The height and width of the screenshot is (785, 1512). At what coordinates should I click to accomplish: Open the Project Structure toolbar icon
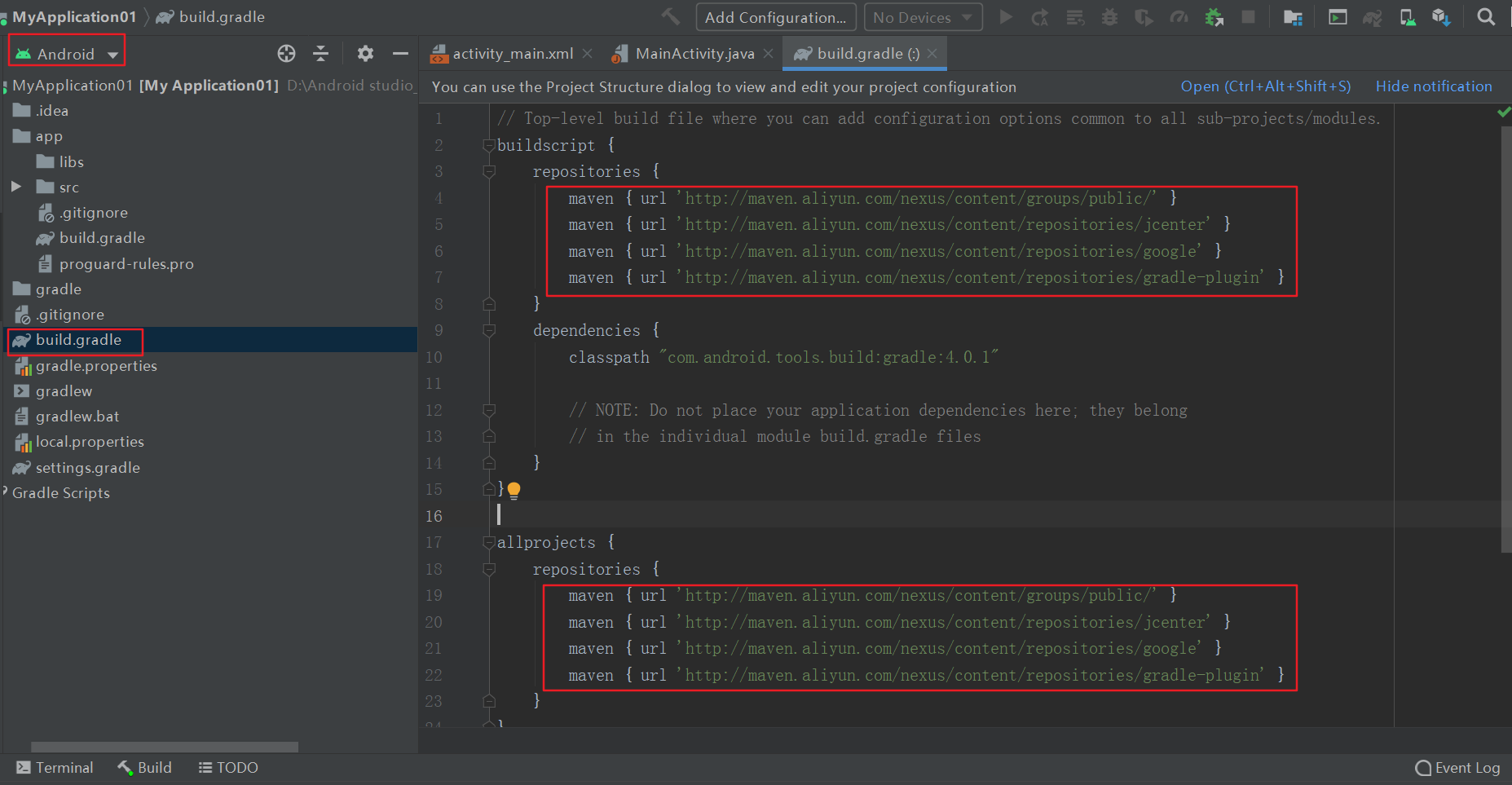tap(1293, 17)
